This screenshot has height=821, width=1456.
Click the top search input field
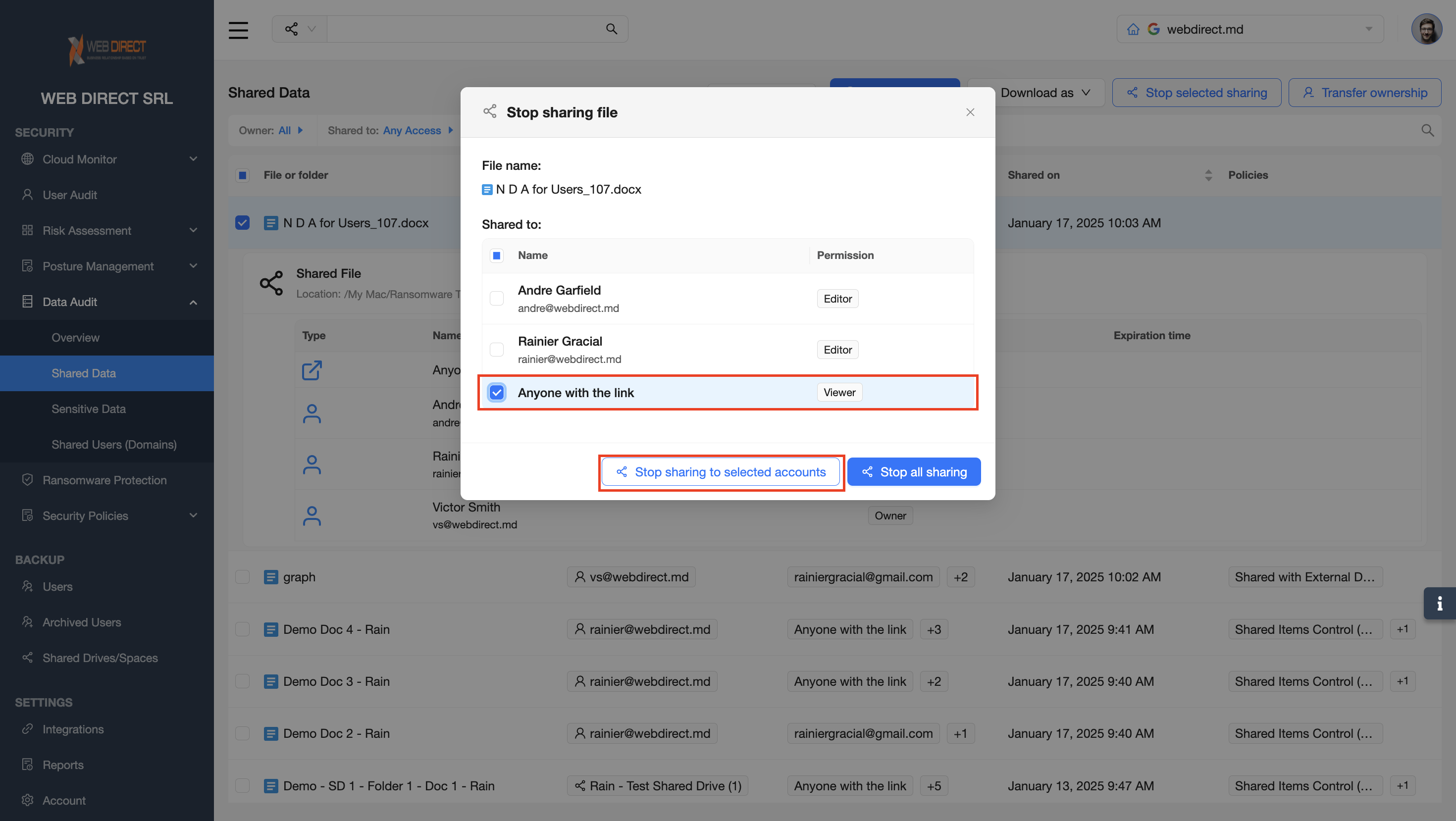pos(464,29)
